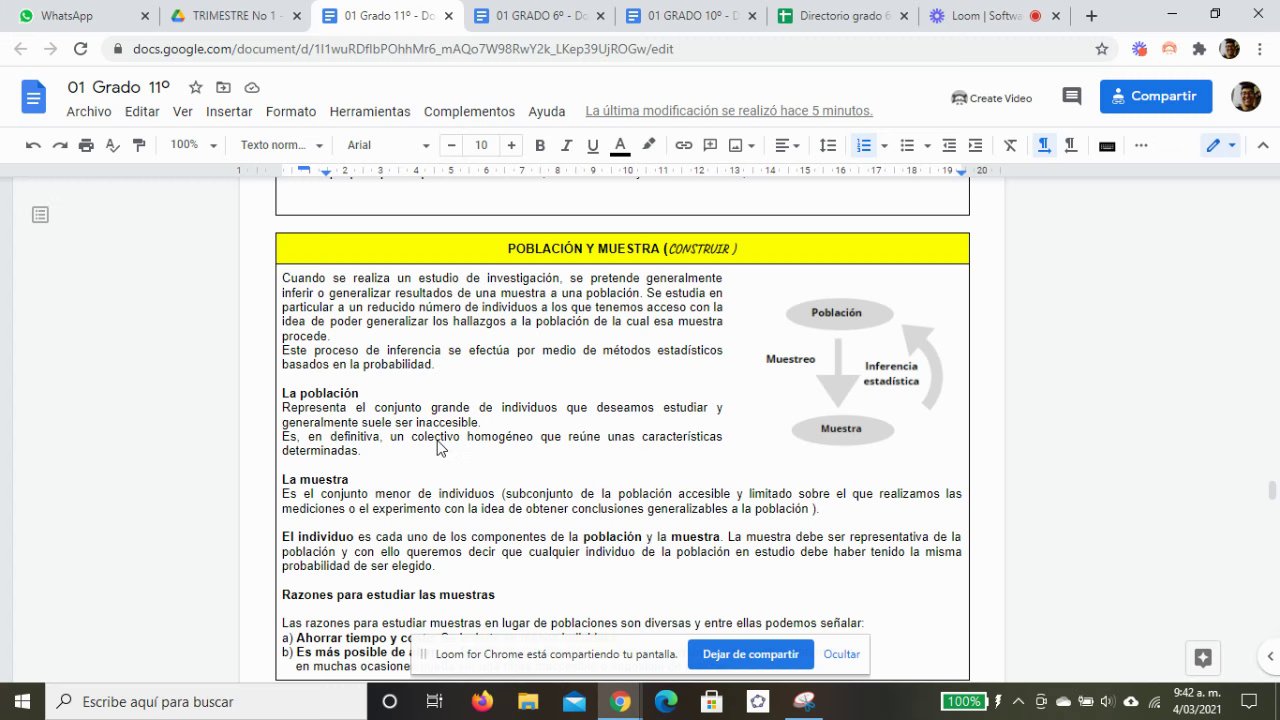Insert an image
This screenshot has height=720, width=1280.
[736, 145]
